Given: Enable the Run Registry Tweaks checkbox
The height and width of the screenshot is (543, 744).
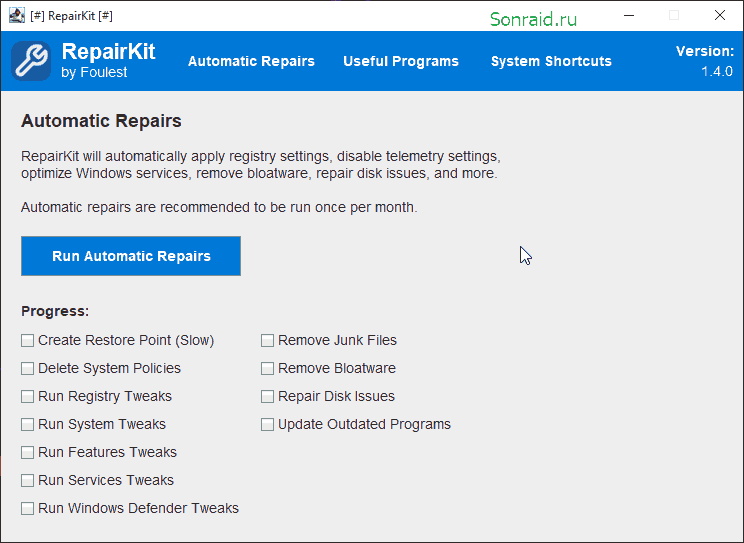Looking at the screenshot, I should pos(28,396).
